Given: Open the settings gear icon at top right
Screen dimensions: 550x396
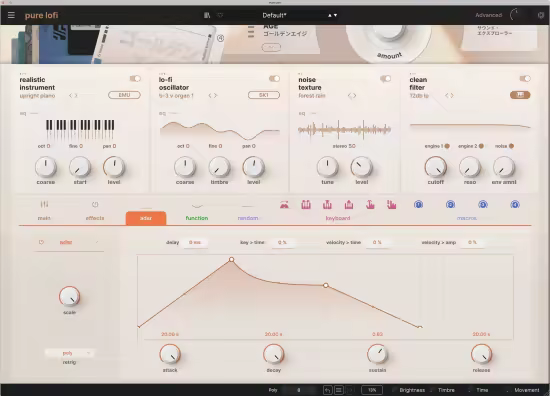Looking at the screenshot, I should click(541, 15).
